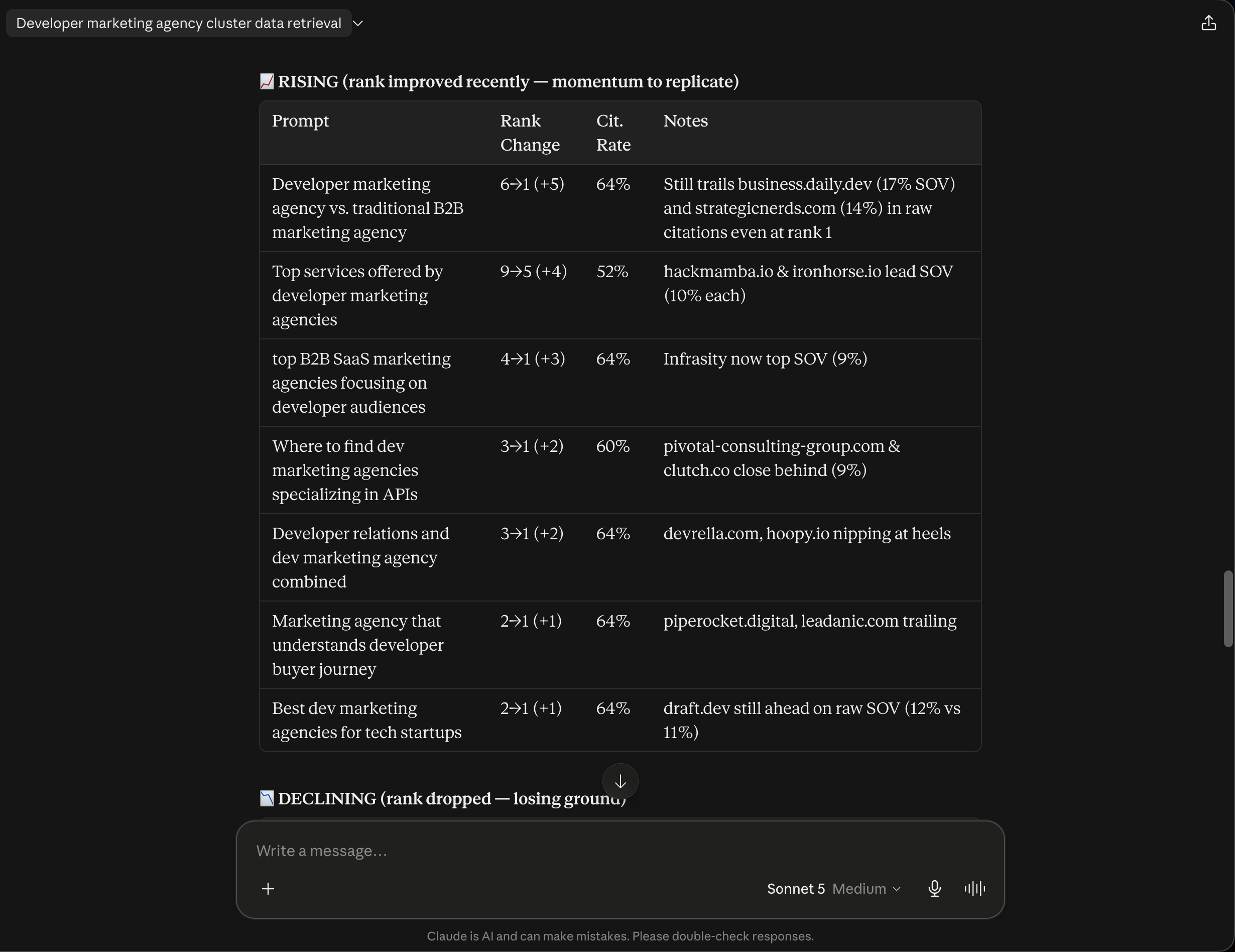This screenshot has width=1235, height=952.
Task: Select the Cit. Rate column header
Action: (x=613, y=133)
